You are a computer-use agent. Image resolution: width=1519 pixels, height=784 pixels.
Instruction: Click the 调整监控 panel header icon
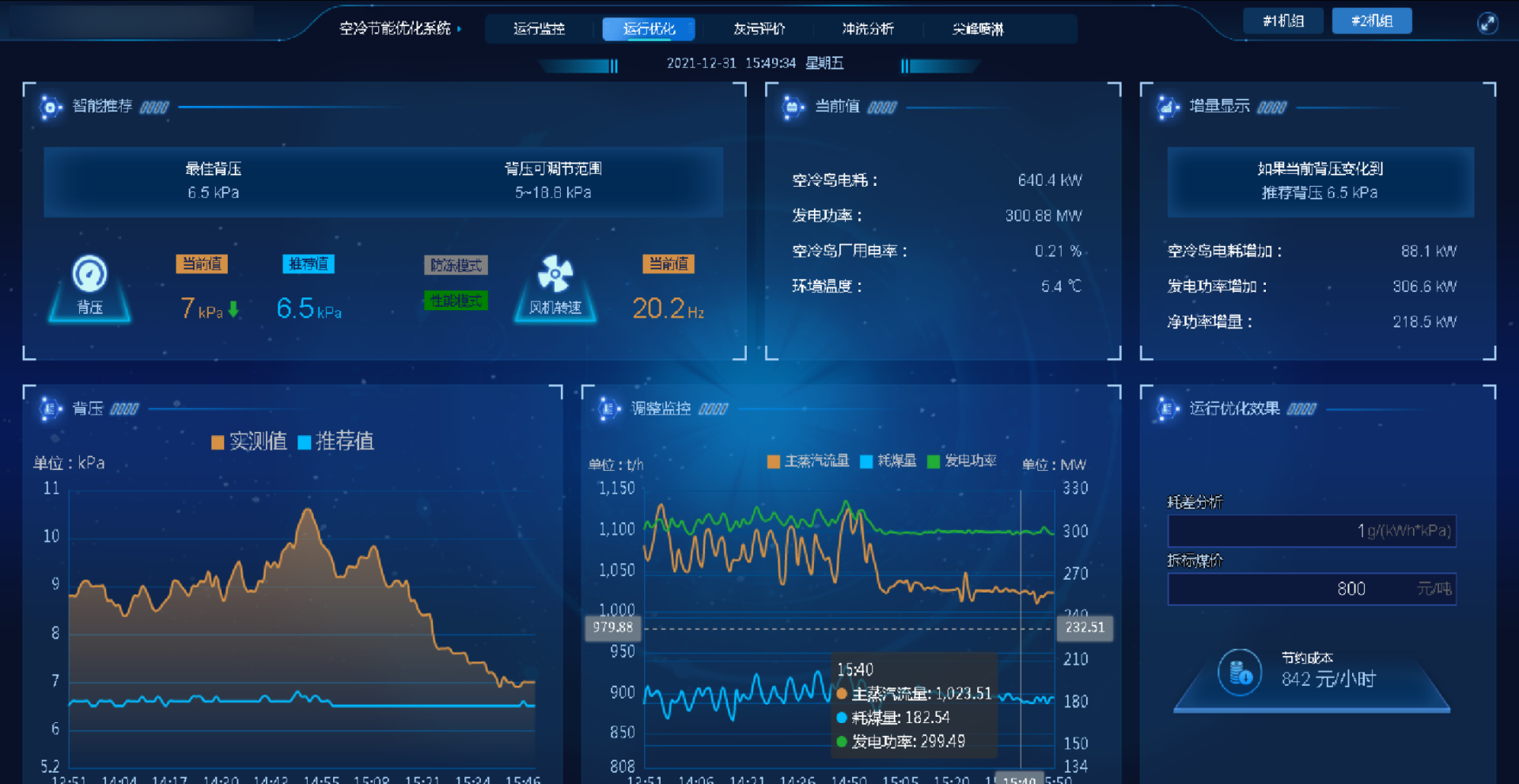(x=608, y=409)
